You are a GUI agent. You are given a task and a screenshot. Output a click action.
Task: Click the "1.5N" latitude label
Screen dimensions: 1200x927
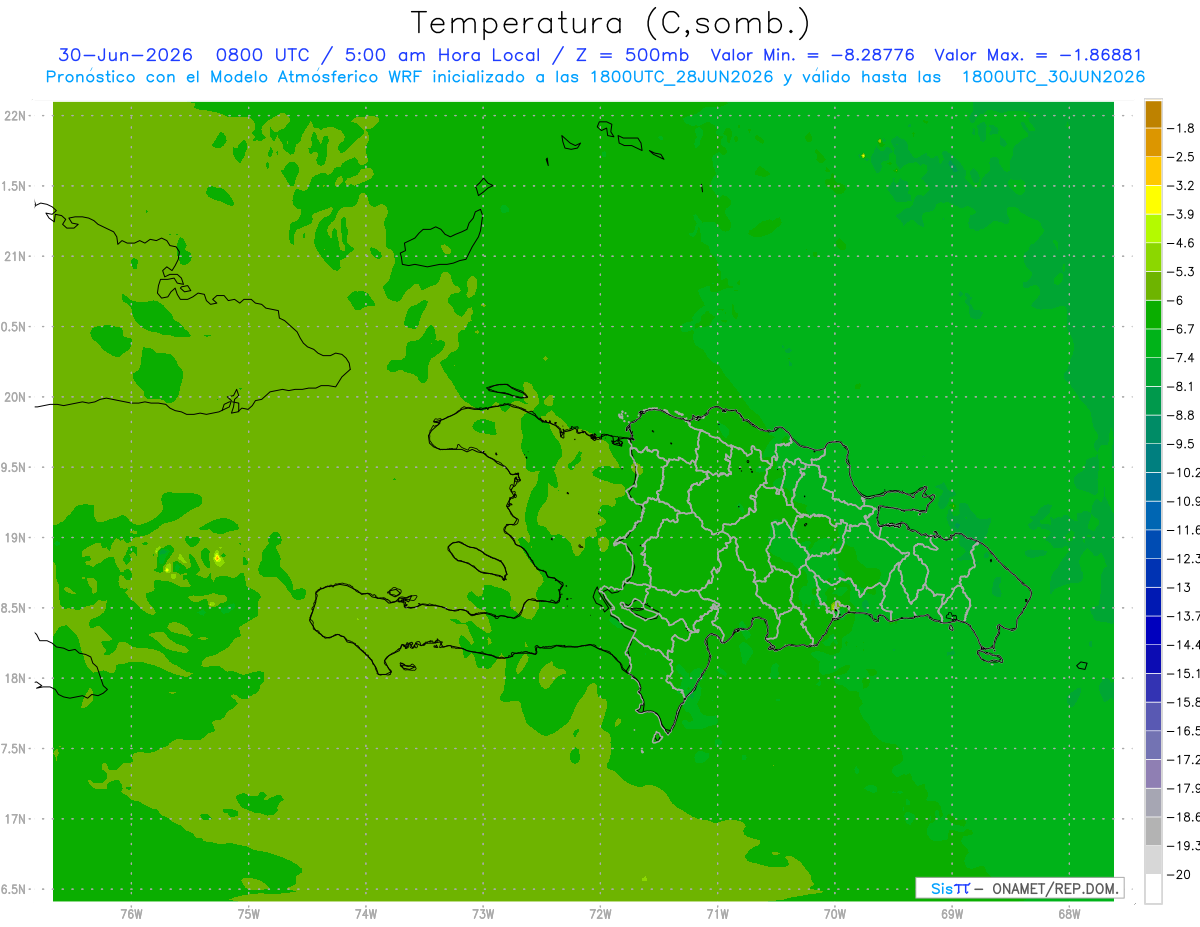[14, 186]
